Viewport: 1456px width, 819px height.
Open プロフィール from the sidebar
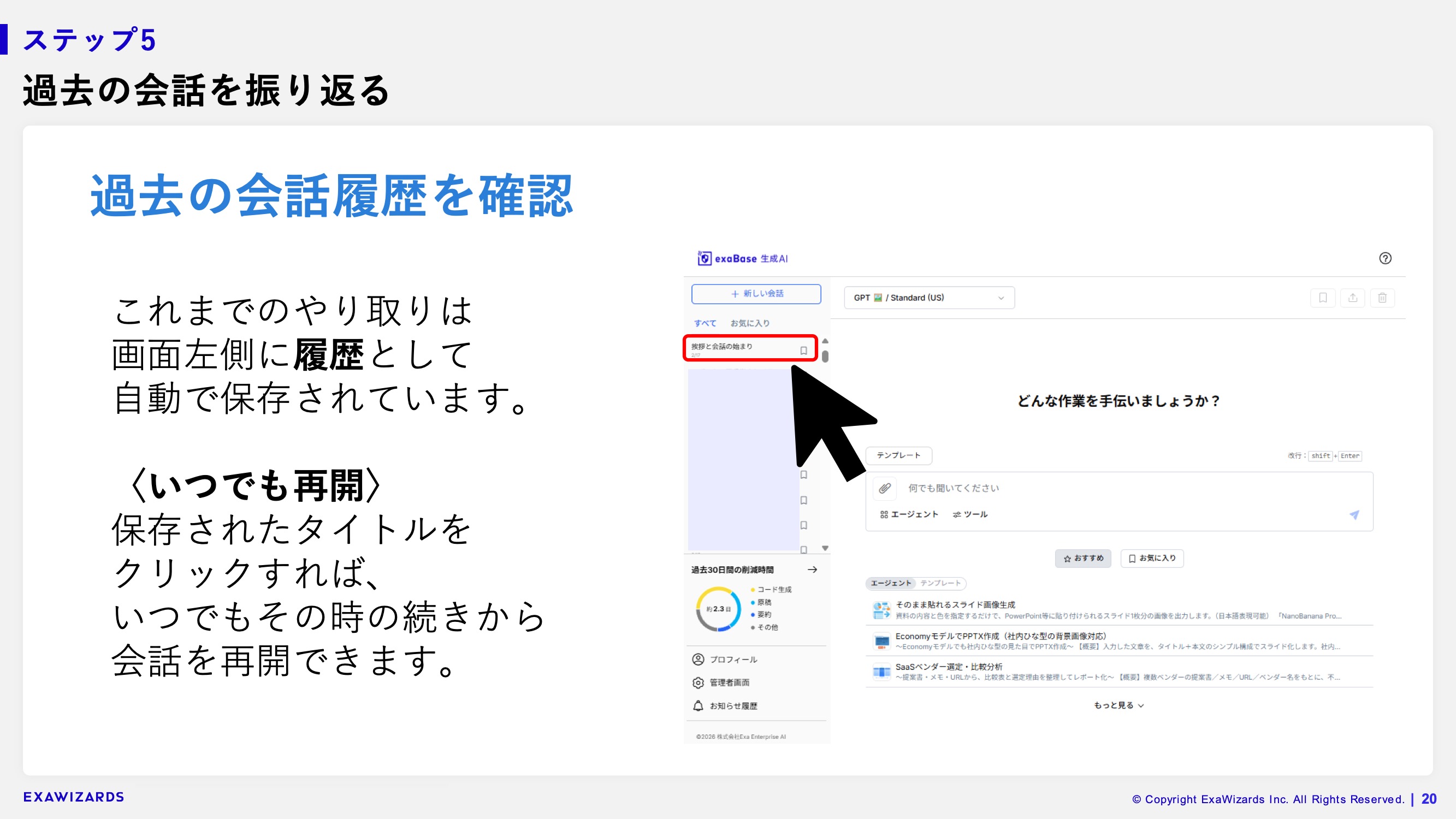click(725, 660)
